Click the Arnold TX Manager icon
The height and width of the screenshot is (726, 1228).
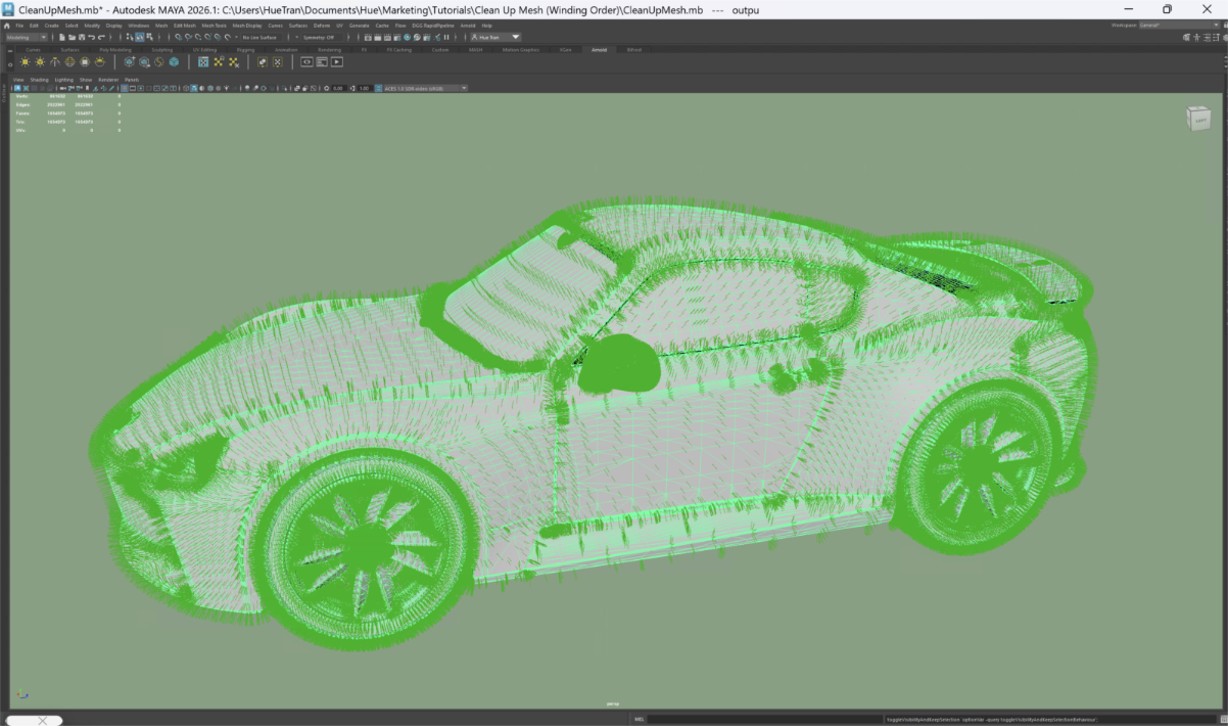pyautogui.click(x=203, y=62)
